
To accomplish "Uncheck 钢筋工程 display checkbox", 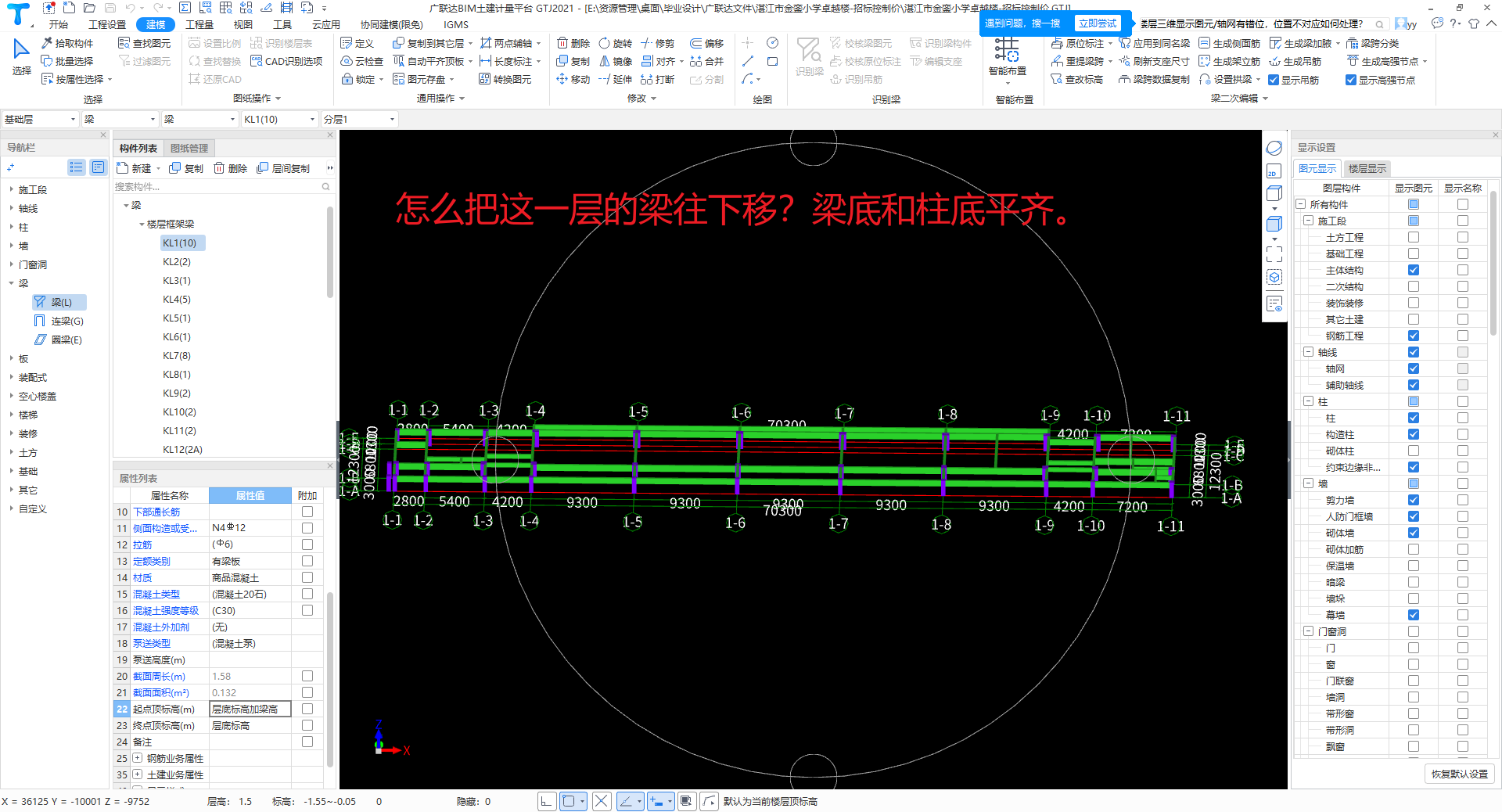I will tap(1414, 336).
